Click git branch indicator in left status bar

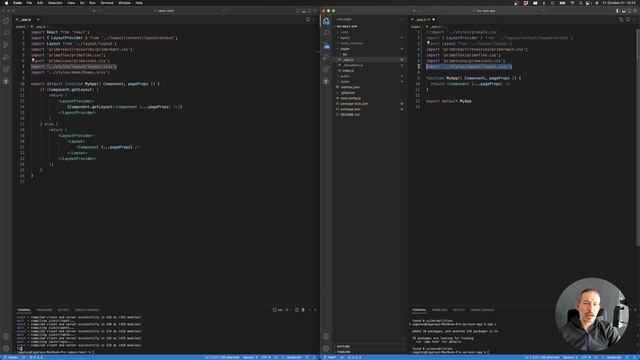[x=11, y=358]
